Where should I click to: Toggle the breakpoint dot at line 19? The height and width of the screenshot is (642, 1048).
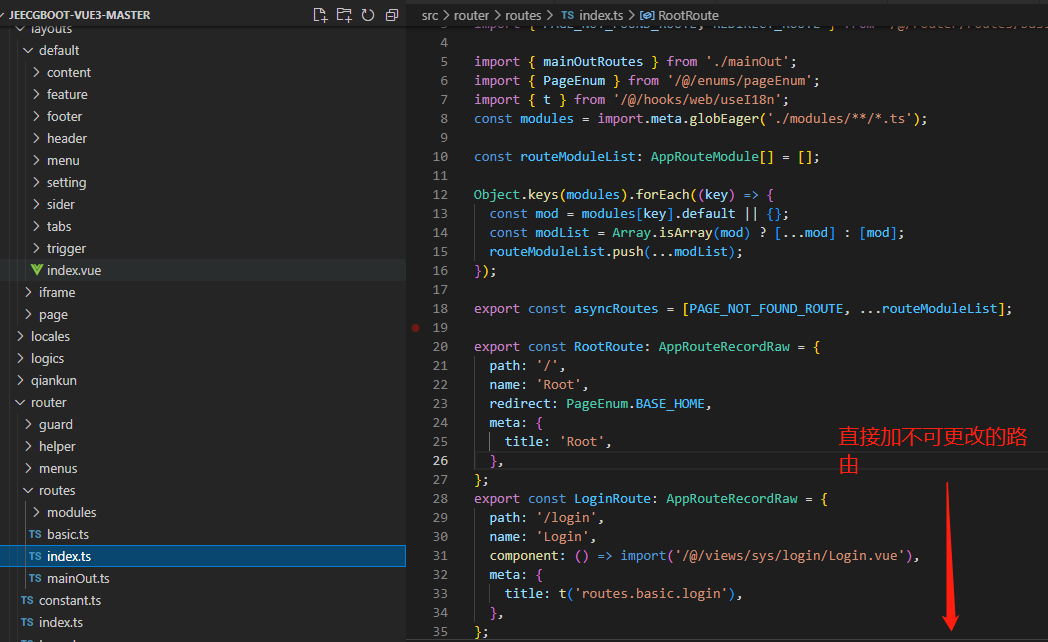tap(416, 328)
